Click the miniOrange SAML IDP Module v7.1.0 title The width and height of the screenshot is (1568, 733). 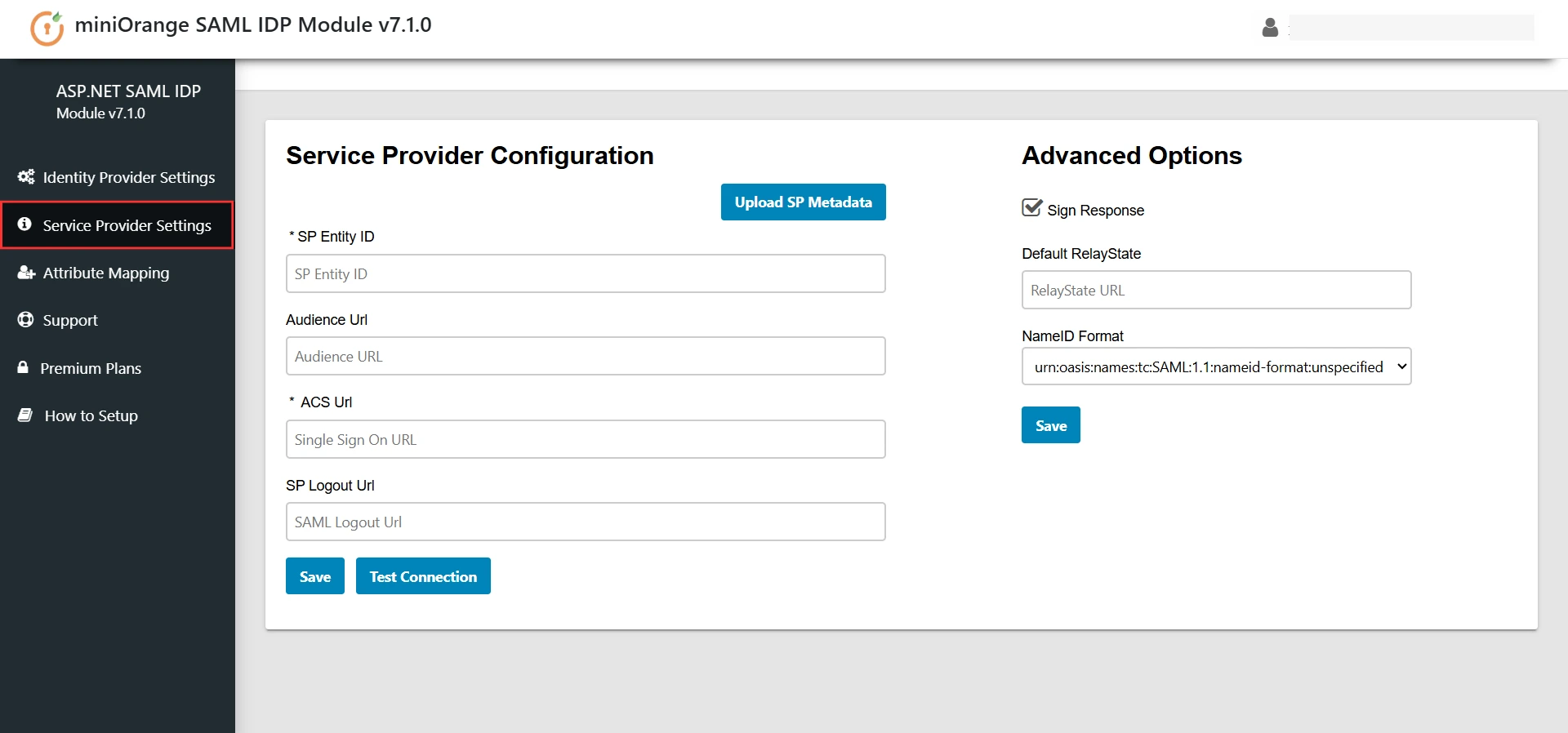point(253,24)
